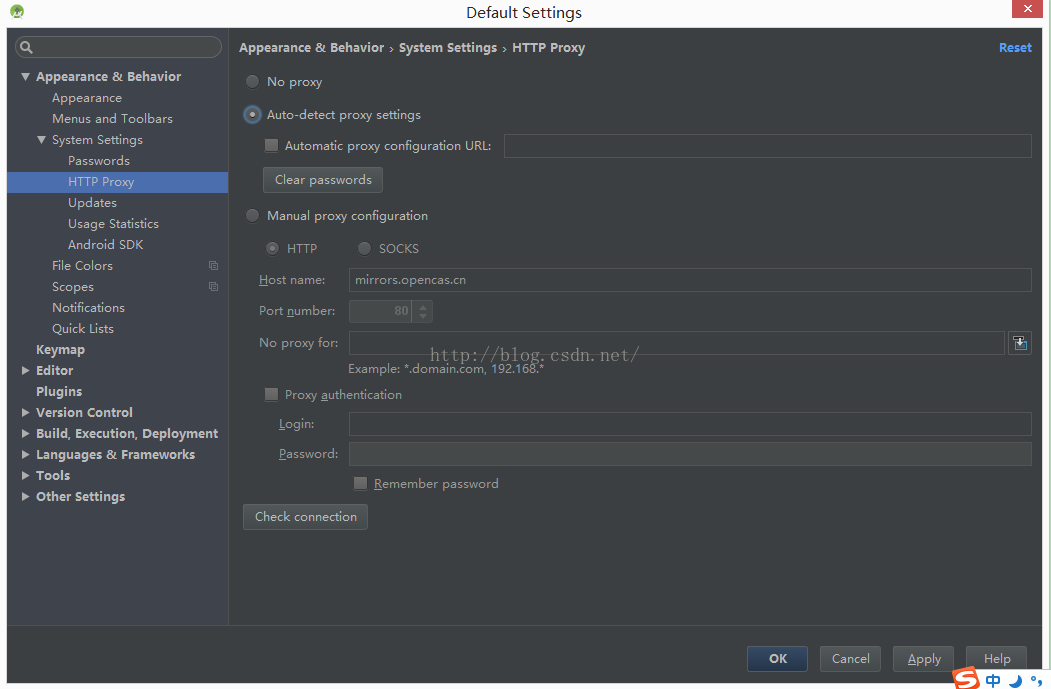1051x689 pixels.
Task: Click the Login input field
Action: click(690, 424)
